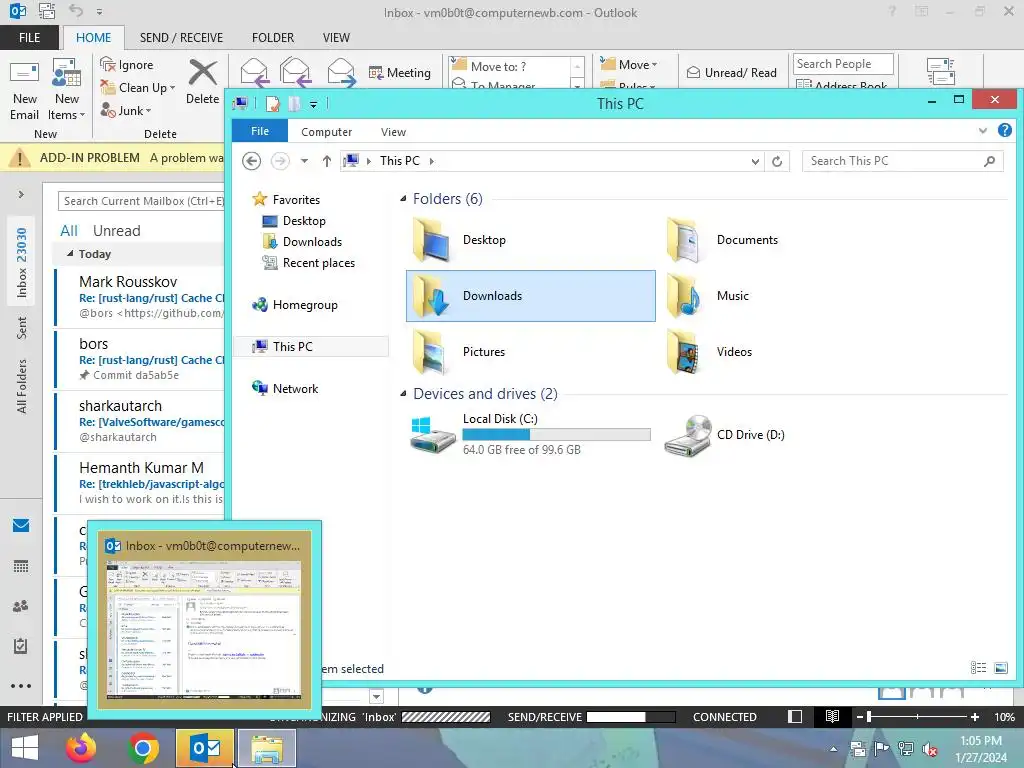Click Ignore in the Outlook Delete group

click(127, 65)
